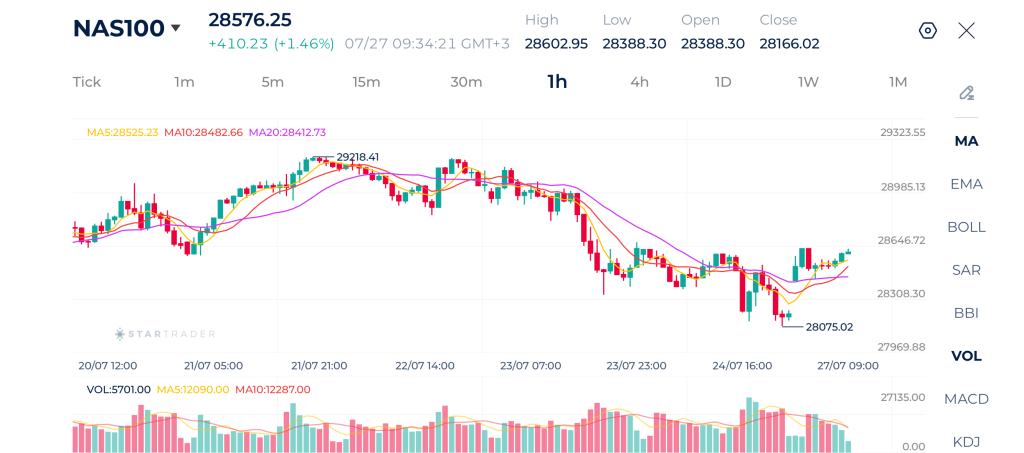
Task: Click the 29218.41 high price marker
Action: 357,157
